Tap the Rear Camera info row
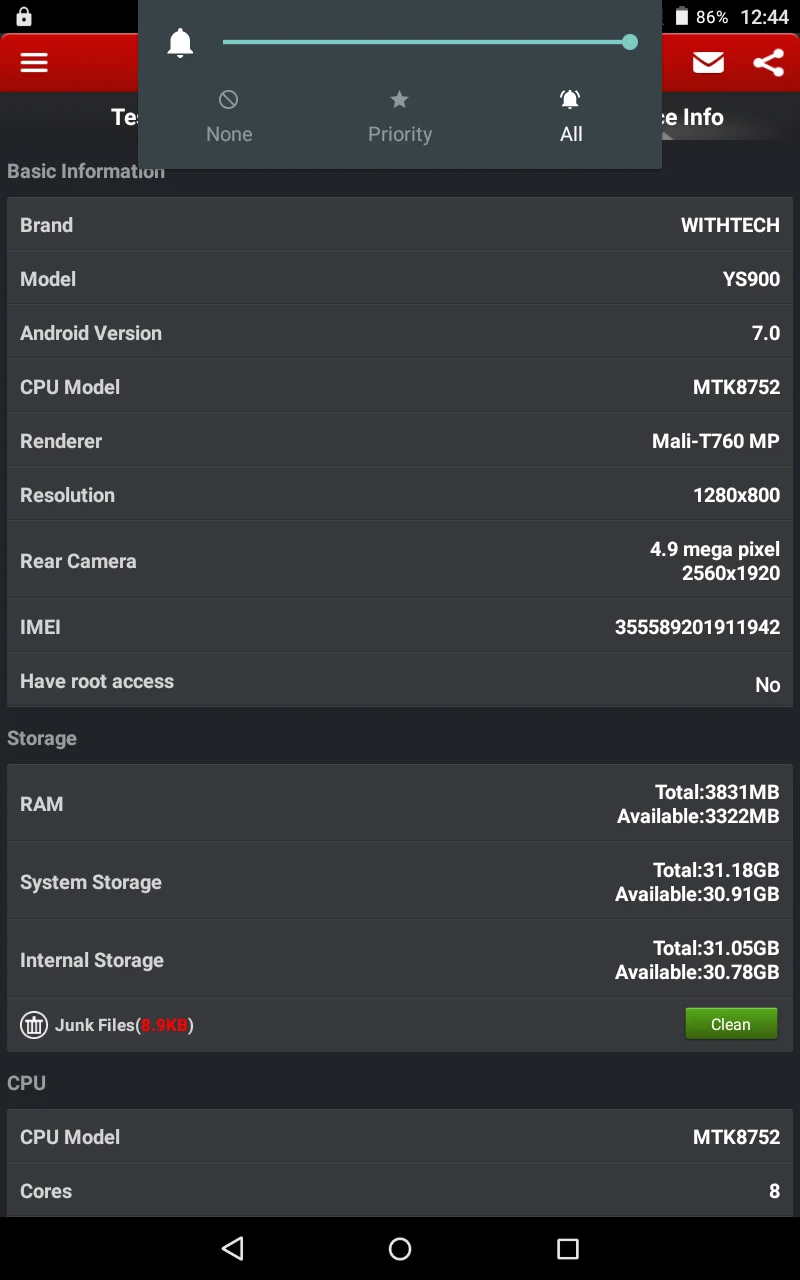The width and height of the screenshot is (800, 1280). 400,561
